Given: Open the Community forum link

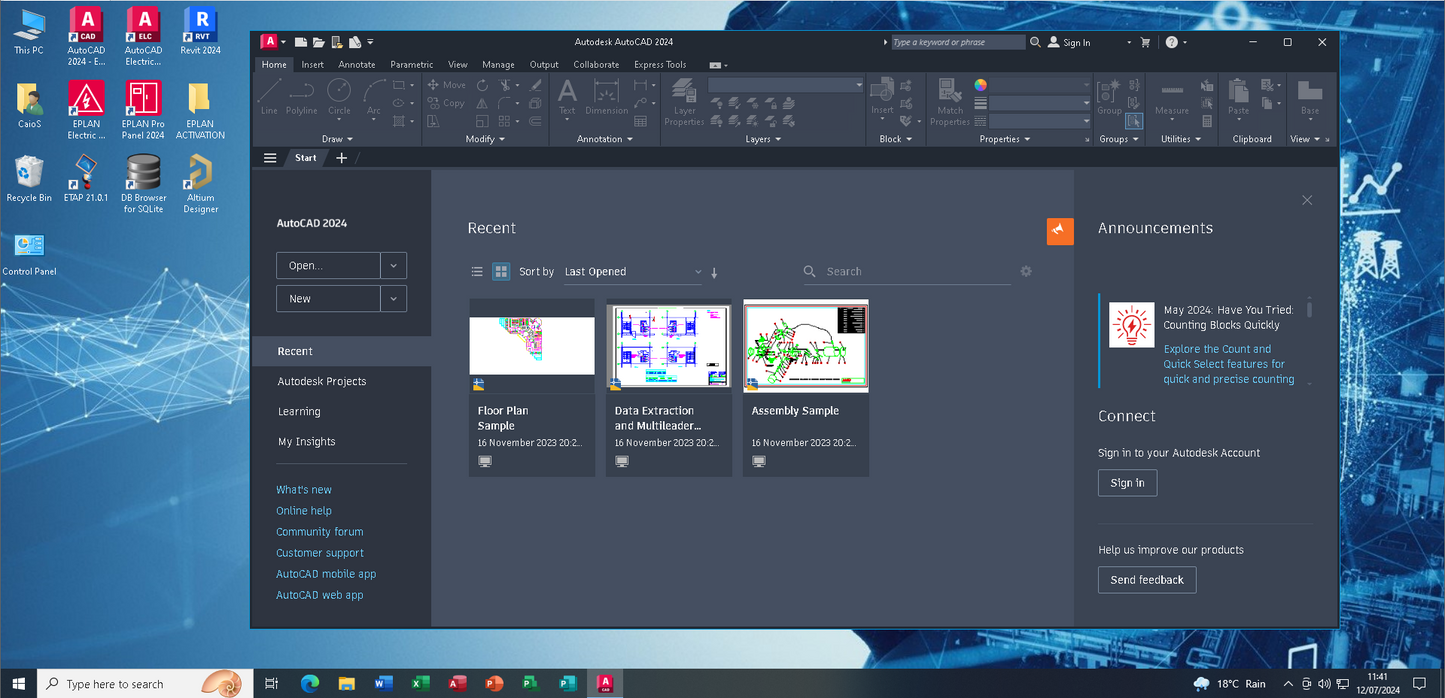Looking at the screenshot, I should coord(320,532).
